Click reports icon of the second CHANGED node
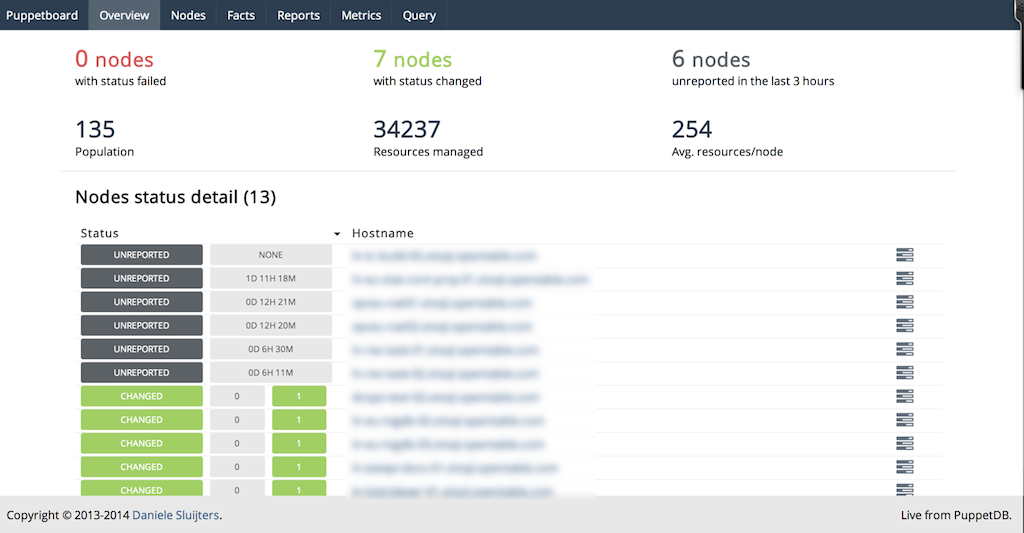Screen dimensions: 1024x533 [905, 420]
